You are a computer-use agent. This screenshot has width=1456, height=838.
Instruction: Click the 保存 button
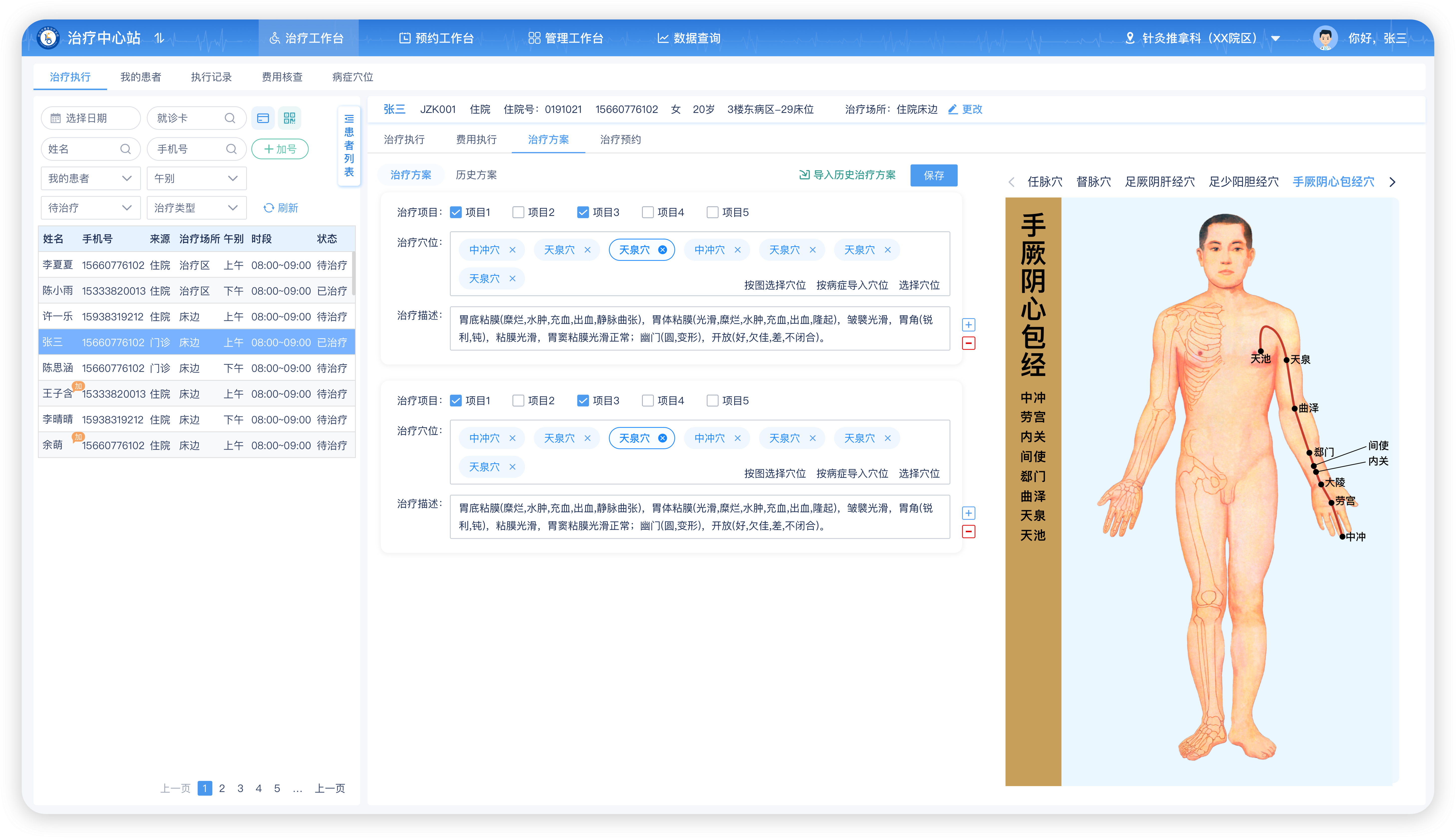[933, 175]
